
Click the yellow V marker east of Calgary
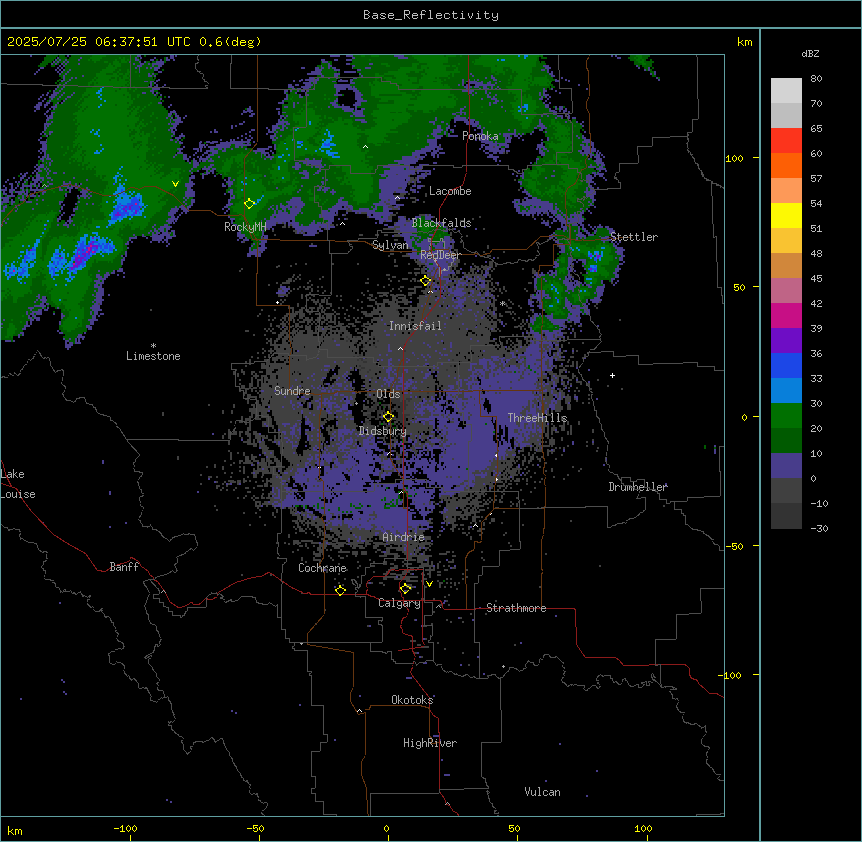[x=429, y=584]
